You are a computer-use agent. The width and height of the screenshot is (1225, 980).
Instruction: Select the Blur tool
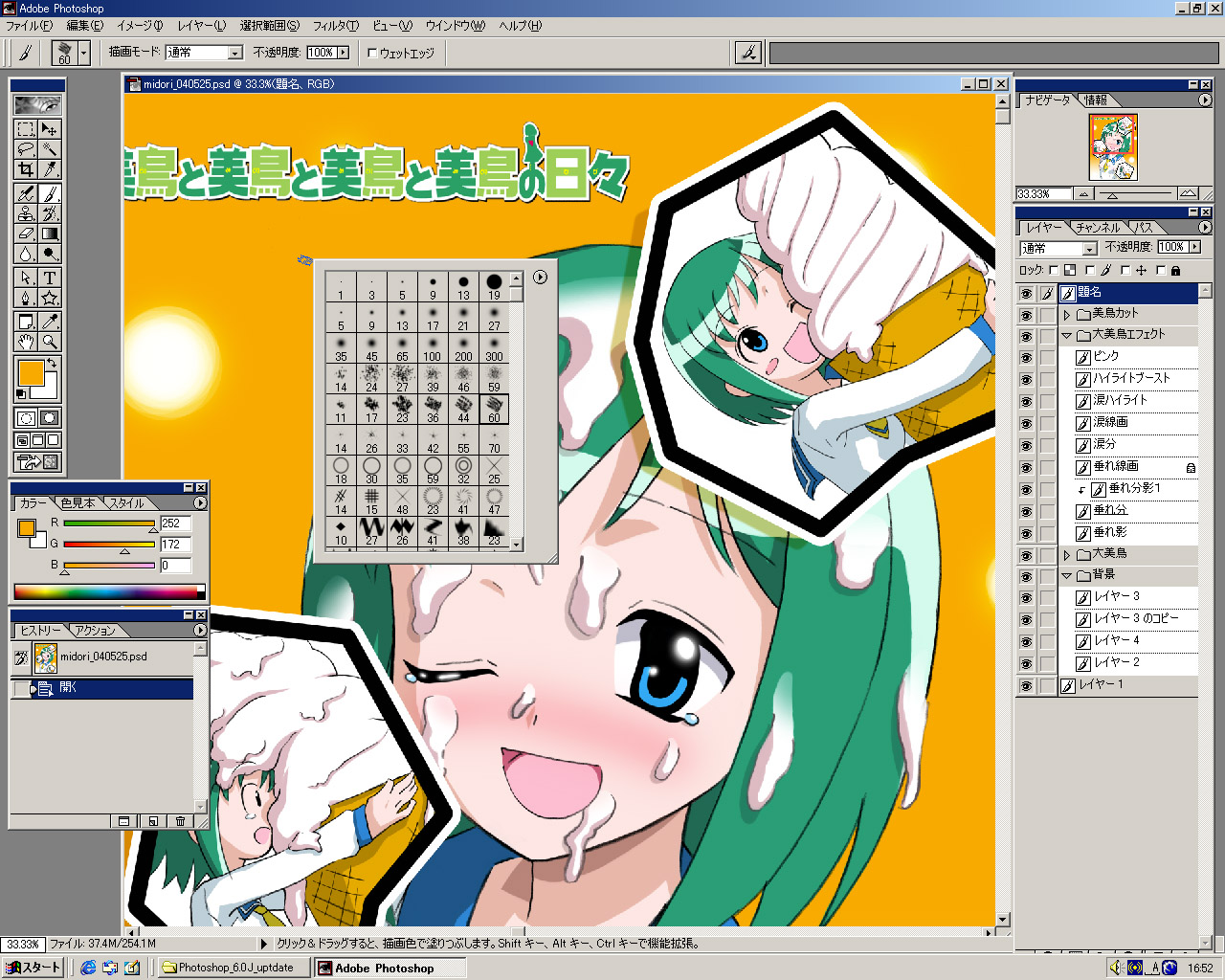(26, 254)
